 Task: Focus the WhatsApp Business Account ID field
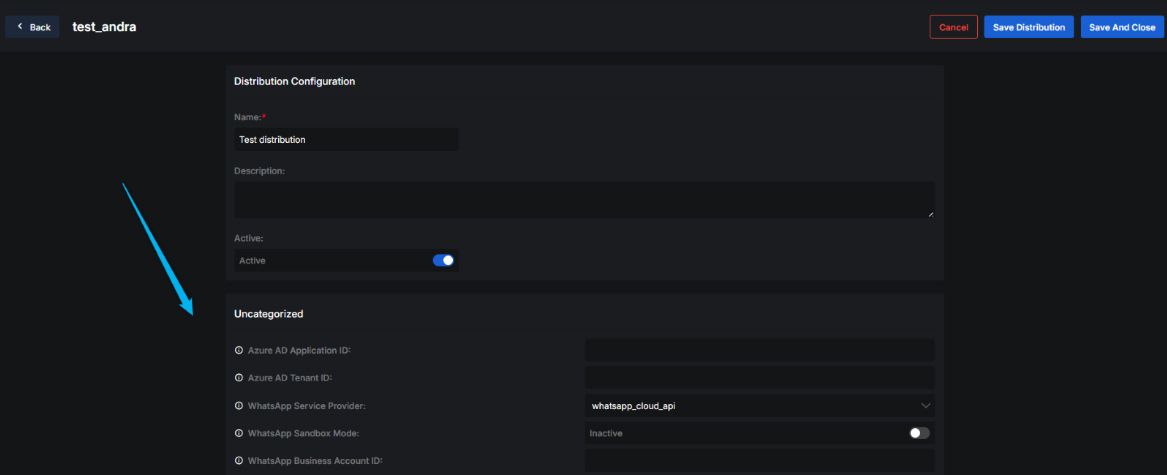click(760, 461)
